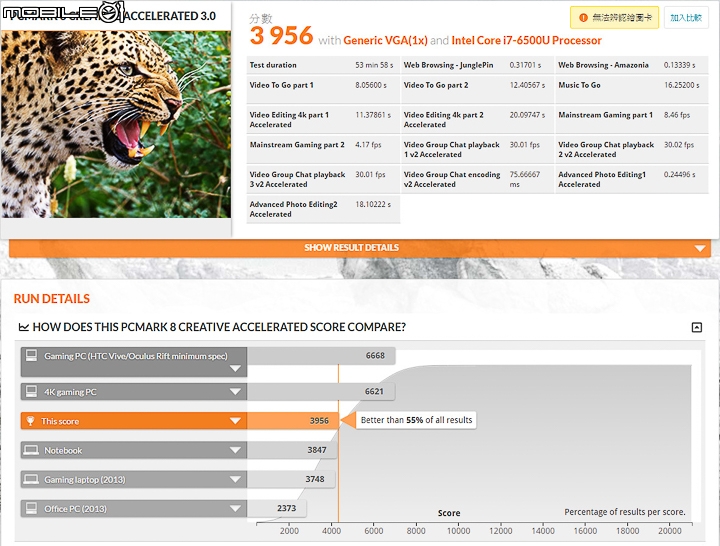720x546 pixels.
Task: Expand the This score row arrow
Action: pyautogui.click(x=235, y=421)
